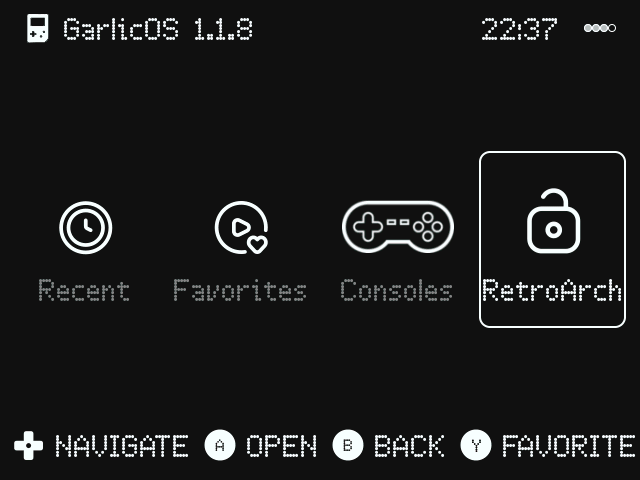This screenshot has height=480, width=640.
Task: Select the Recent menu label
Action: click(84, 291)
